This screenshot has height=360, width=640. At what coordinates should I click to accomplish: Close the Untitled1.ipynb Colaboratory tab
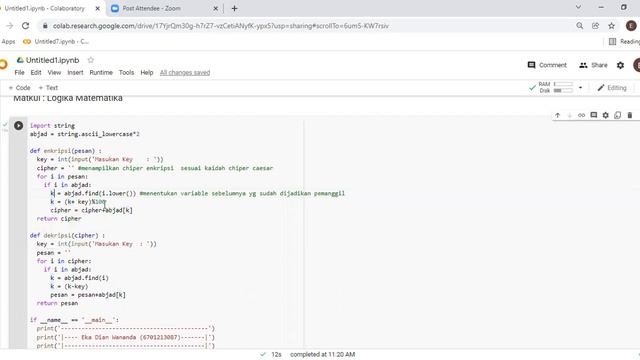point(98,8)
